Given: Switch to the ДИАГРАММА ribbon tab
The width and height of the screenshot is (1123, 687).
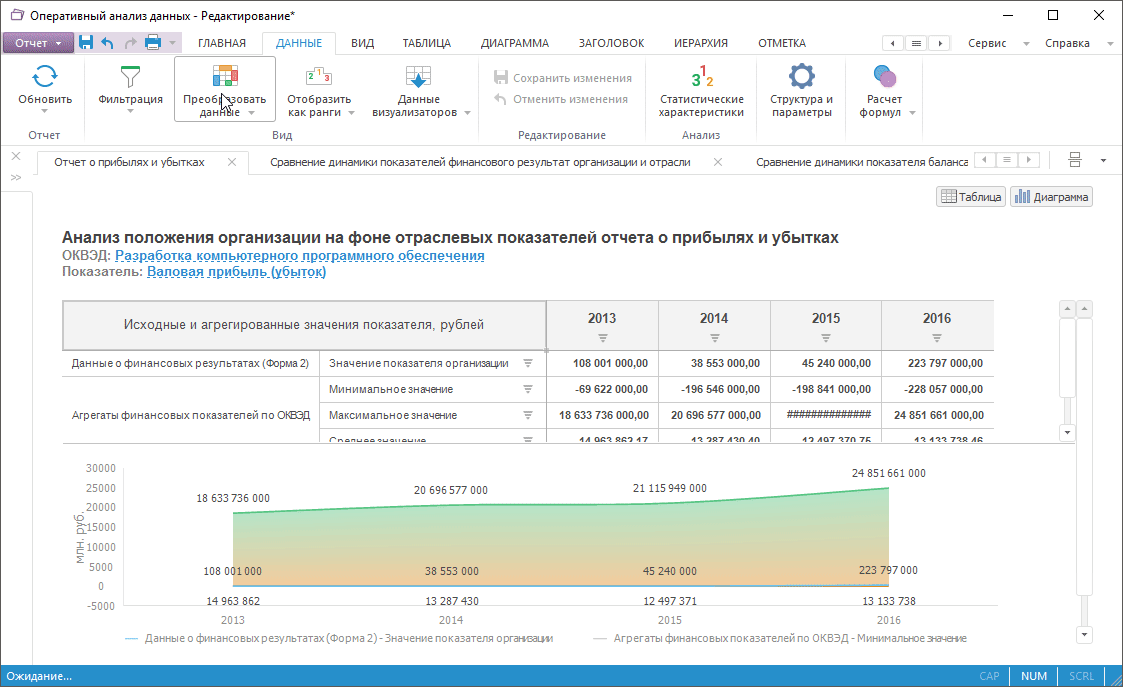Looking at the screenshot, I should coord(514,43).
